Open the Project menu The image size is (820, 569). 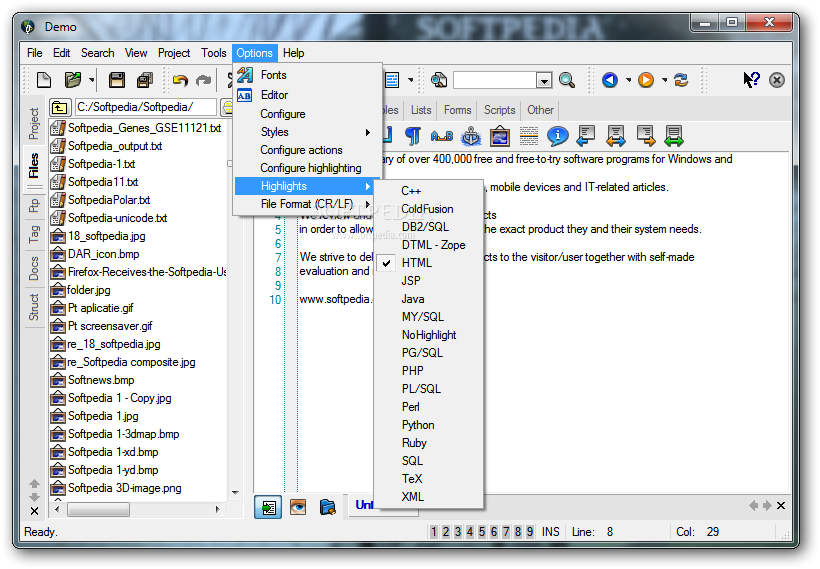point(174,53)
